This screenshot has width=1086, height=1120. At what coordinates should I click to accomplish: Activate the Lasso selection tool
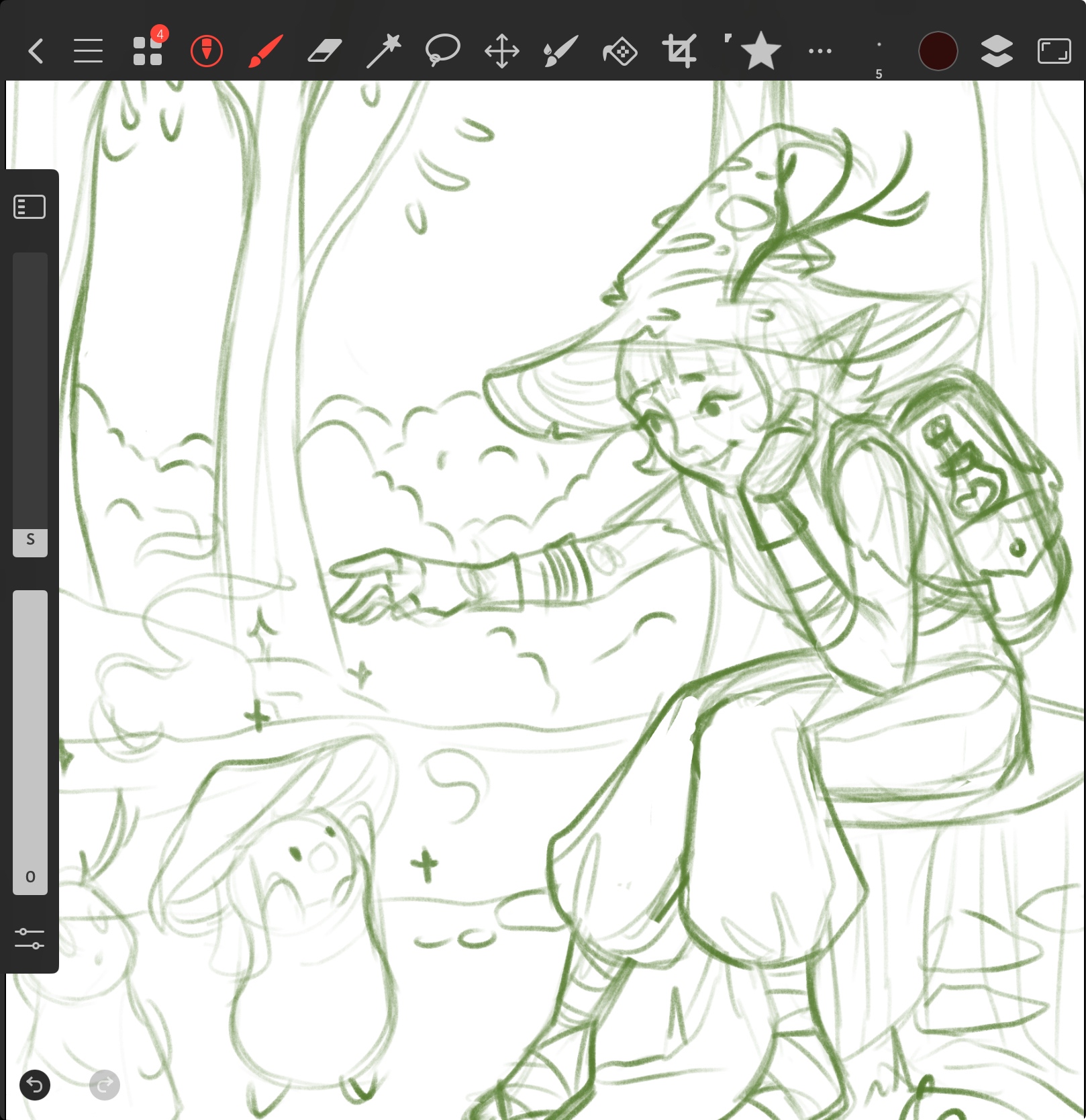(442, 51)
